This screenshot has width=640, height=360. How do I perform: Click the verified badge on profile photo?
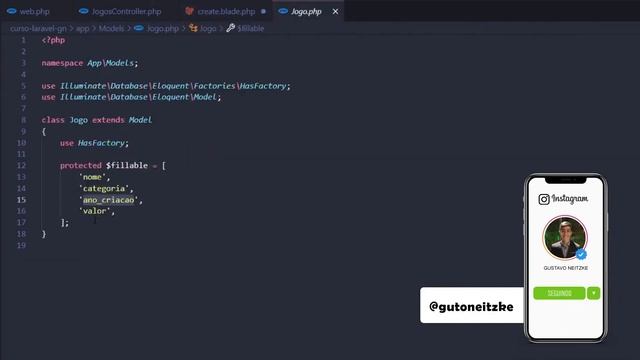tap(581, 254)
